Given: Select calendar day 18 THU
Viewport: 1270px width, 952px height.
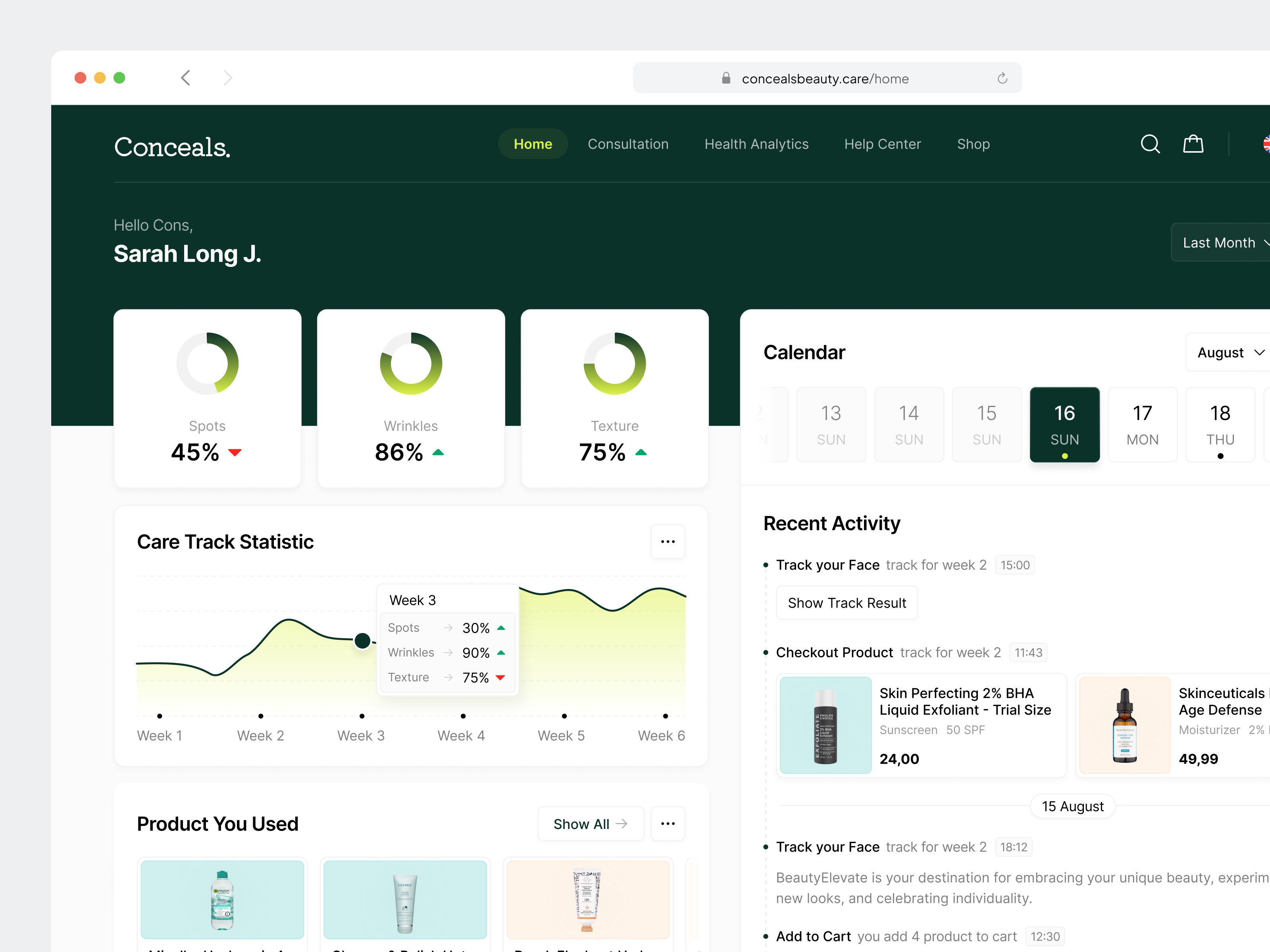Looking at the screenshot, I should coord(1220,425).
